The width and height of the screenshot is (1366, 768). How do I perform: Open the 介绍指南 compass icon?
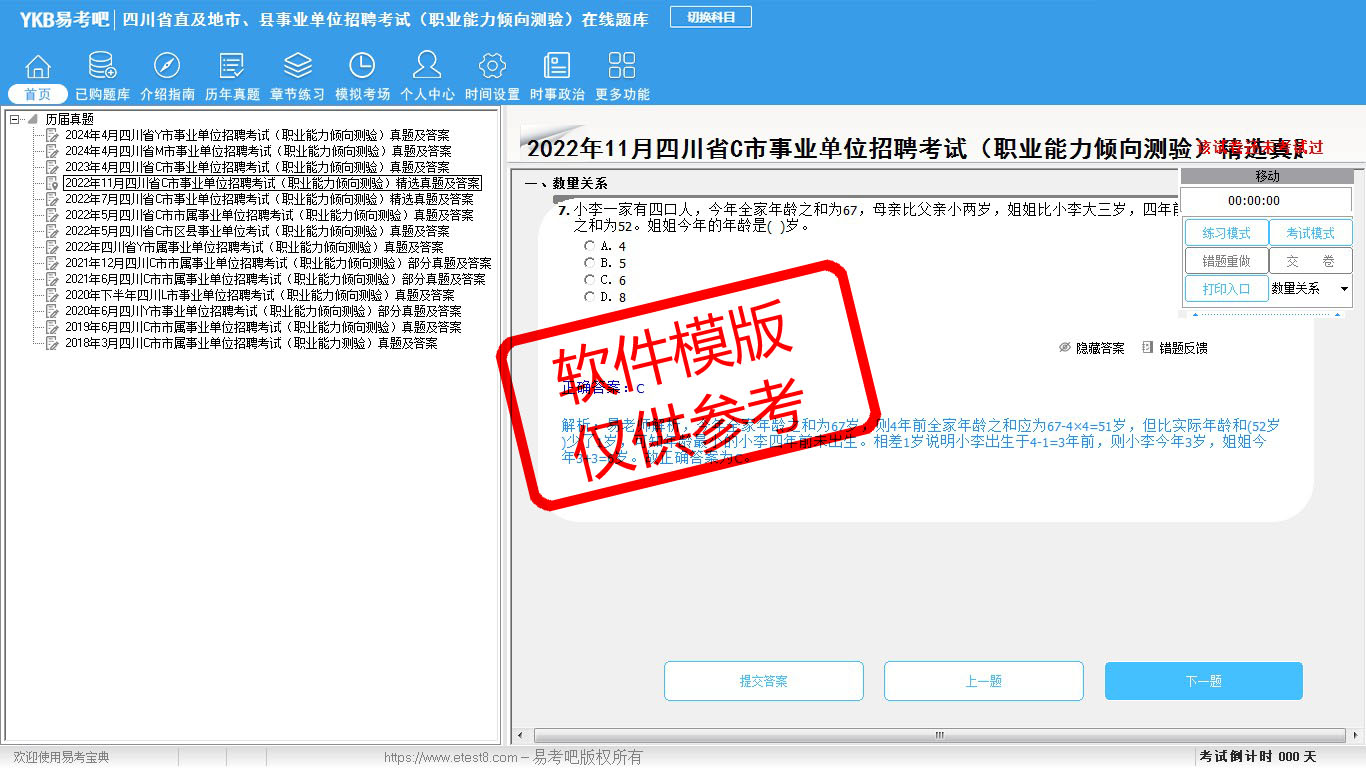coord(167,67)
